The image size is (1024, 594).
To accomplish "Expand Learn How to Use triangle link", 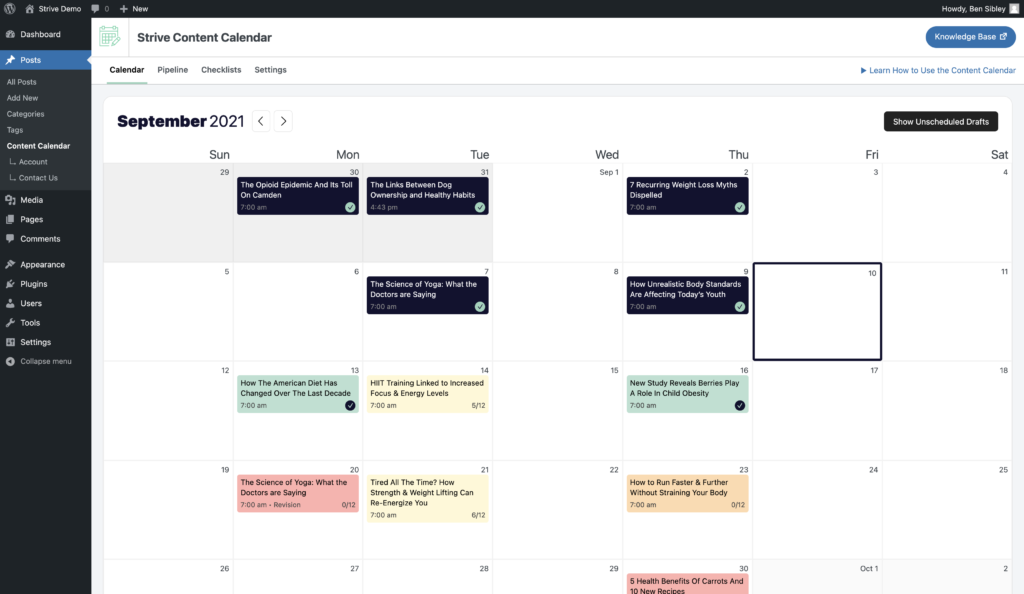I will (x=938, y=70).
